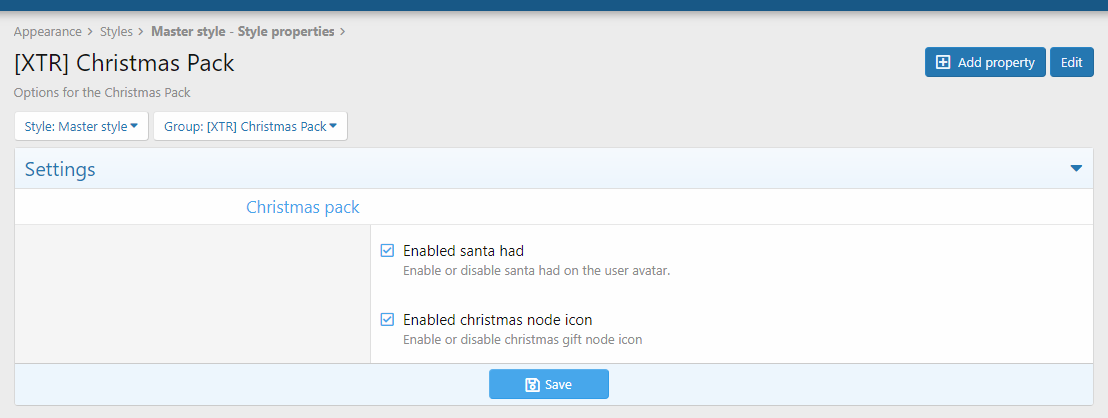
Task: Click the "Enabled christmas node icon" label
Action: click(497, 320)
